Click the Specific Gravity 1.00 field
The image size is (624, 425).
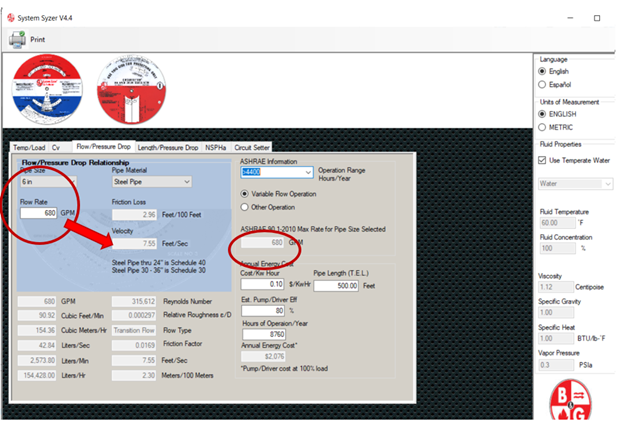(556, 312)
